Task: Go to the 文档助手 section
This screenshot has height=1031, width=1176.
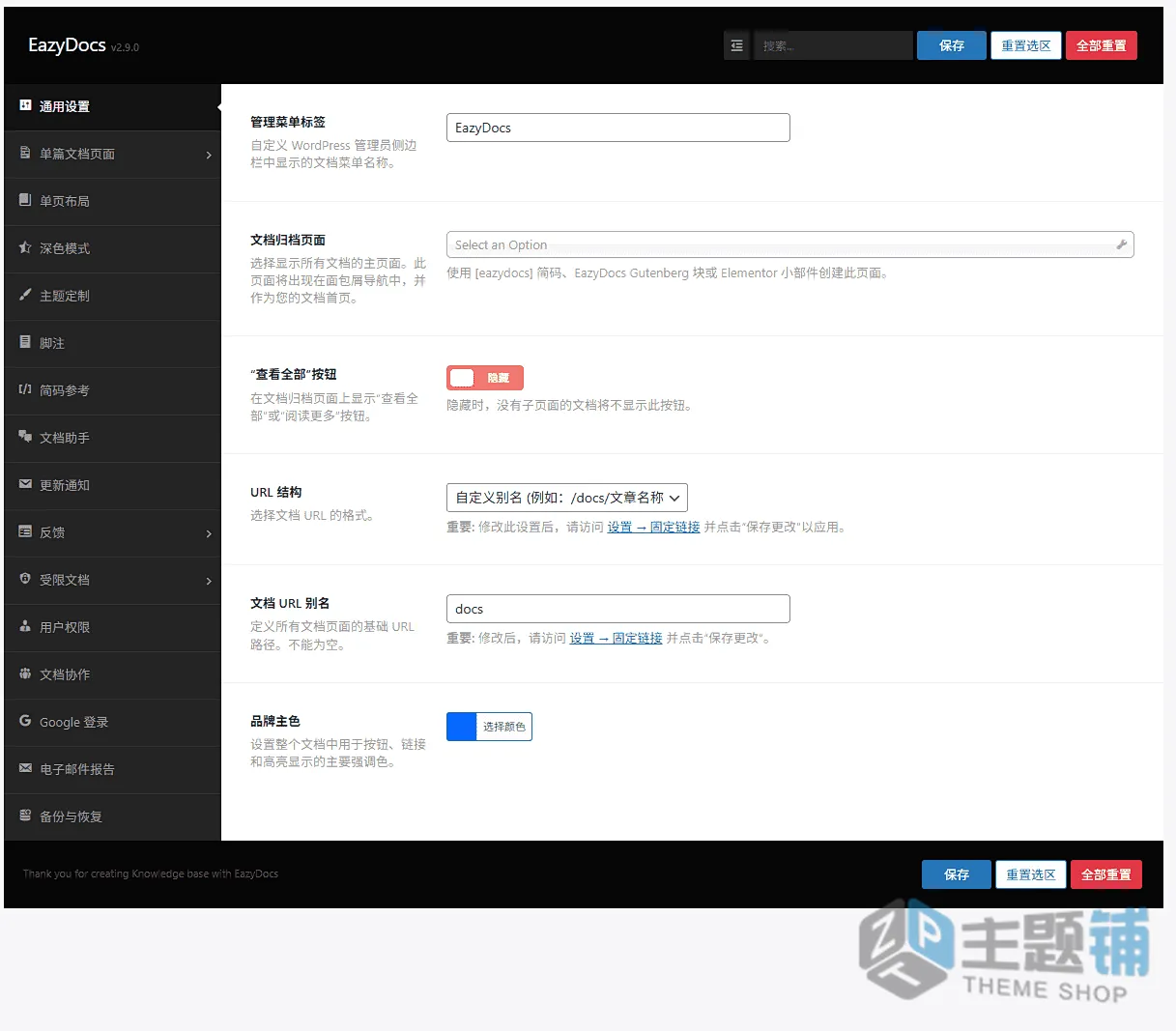Action: coord(113,439)
